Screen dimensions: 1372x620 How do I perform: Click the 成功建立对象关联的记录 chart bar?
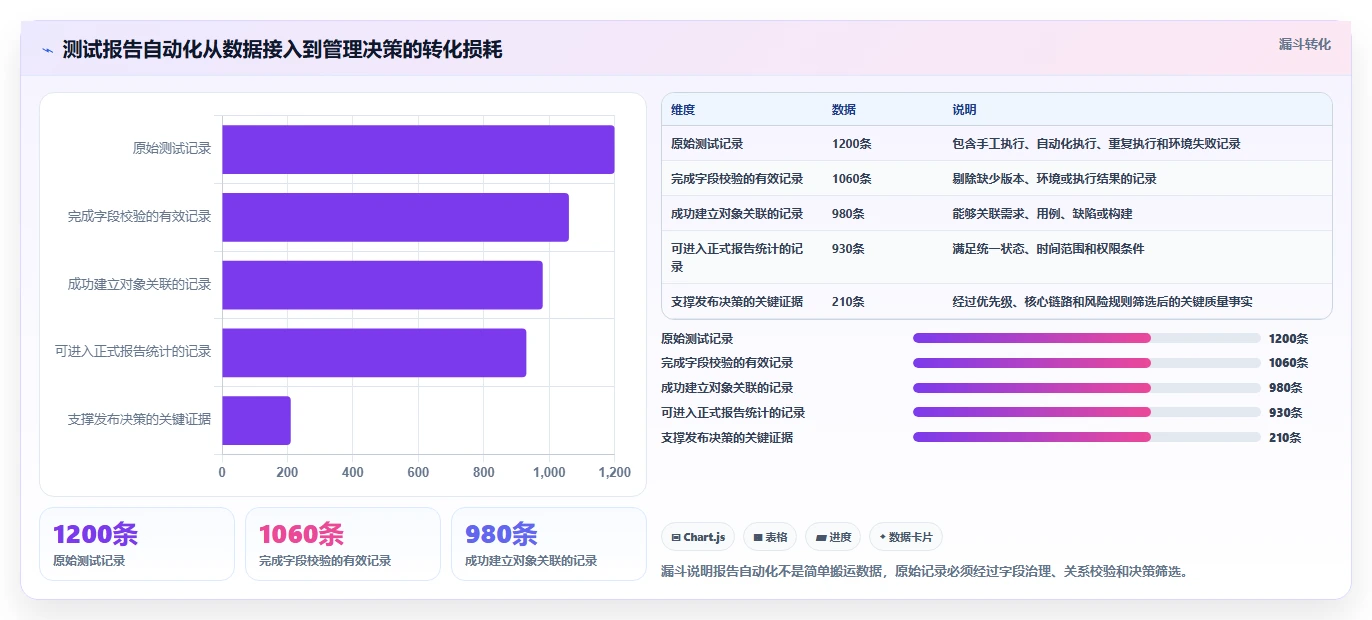[x=382, y=285]
